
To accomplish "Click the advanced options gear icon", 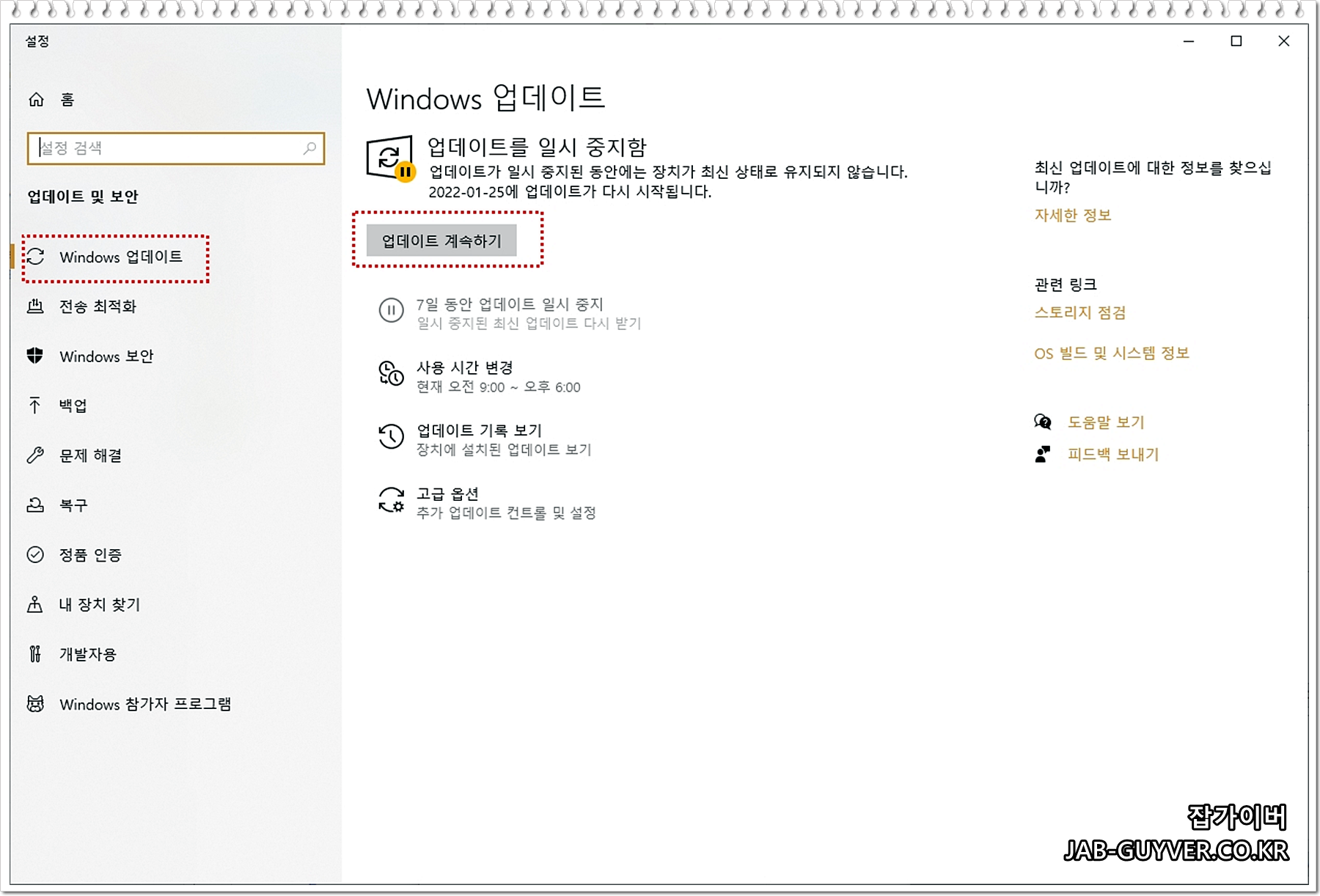I will 391,501.
